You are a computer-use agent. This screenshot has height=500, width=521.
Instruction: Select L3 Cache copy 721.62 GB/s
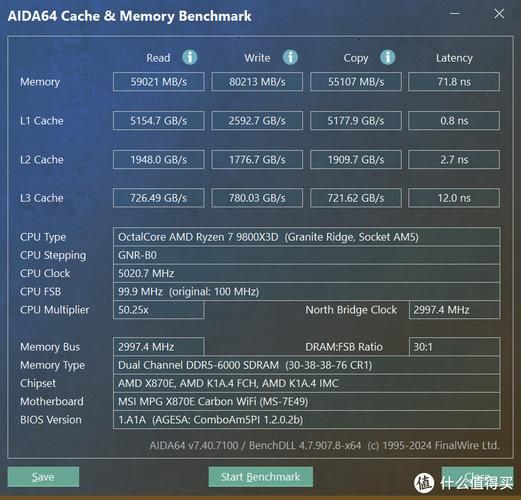point(356,198)
